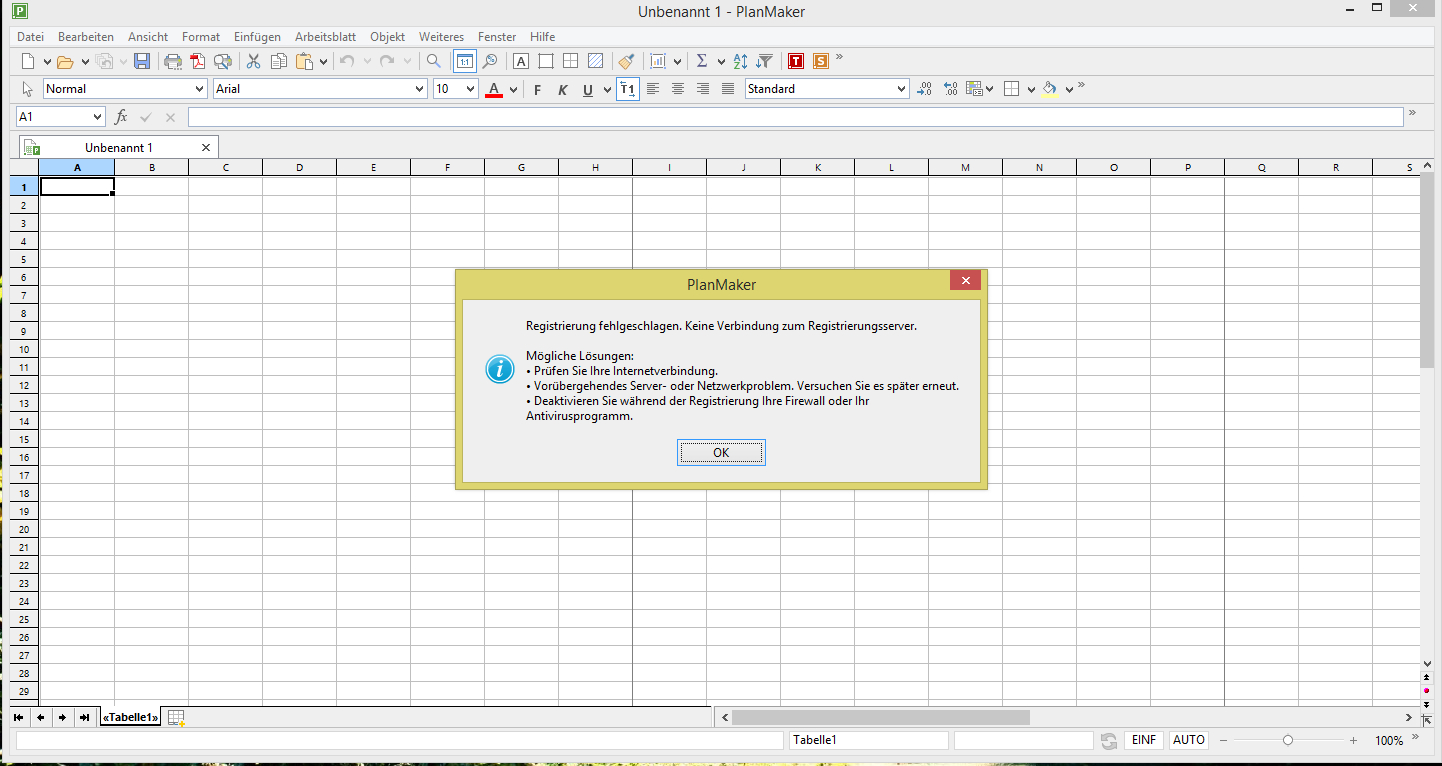Align cell content right
The width and height of the screenshot is (1442, 766).
[703, 89]
